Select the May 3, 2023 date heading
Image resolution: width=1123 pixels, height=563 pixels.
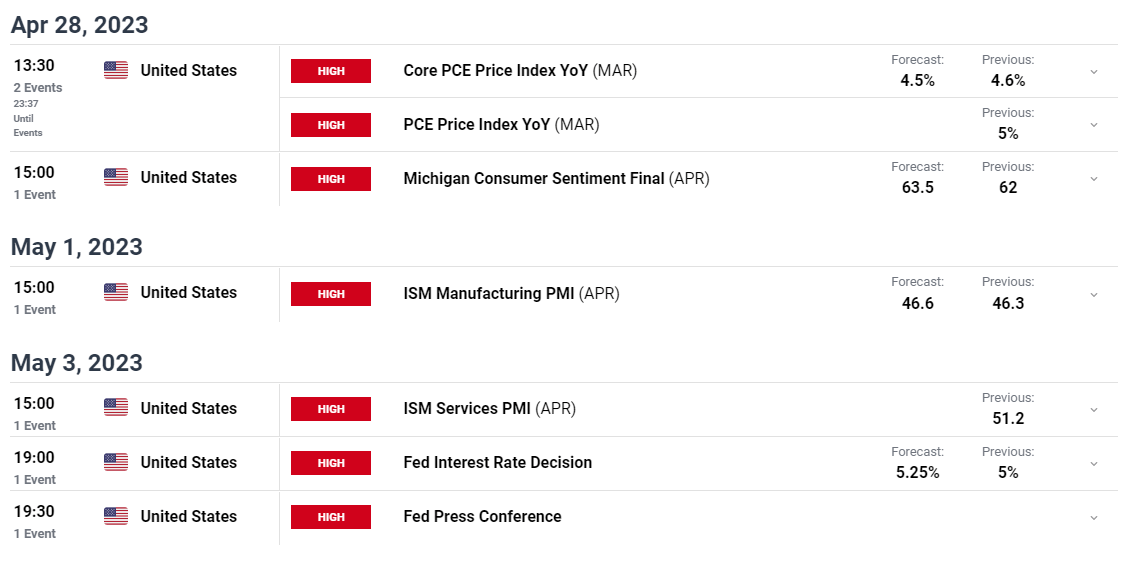(x=77, y=362)
